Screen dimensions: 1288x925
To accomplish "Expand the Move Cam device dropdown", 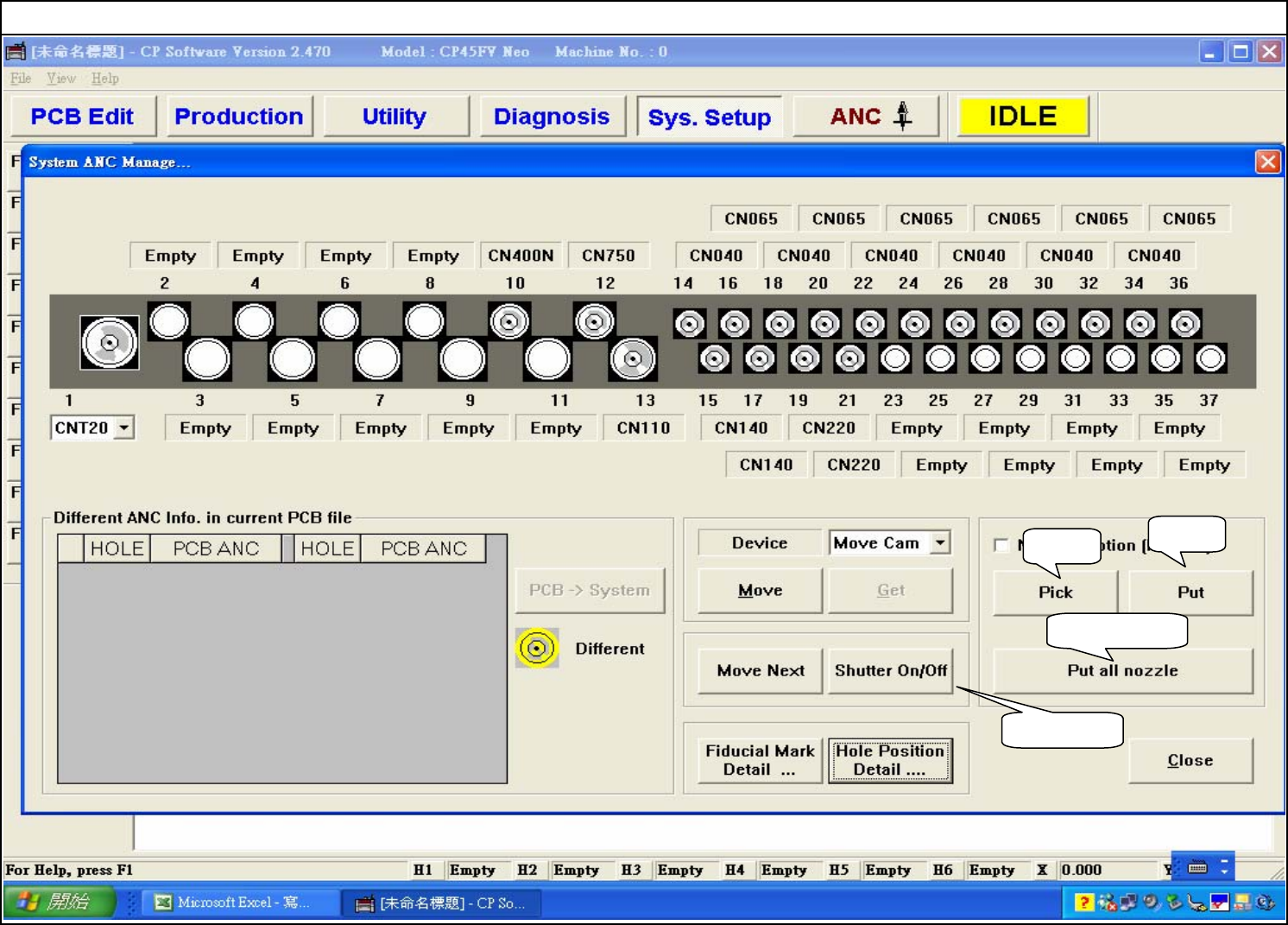I will click(x=940, y=542).
